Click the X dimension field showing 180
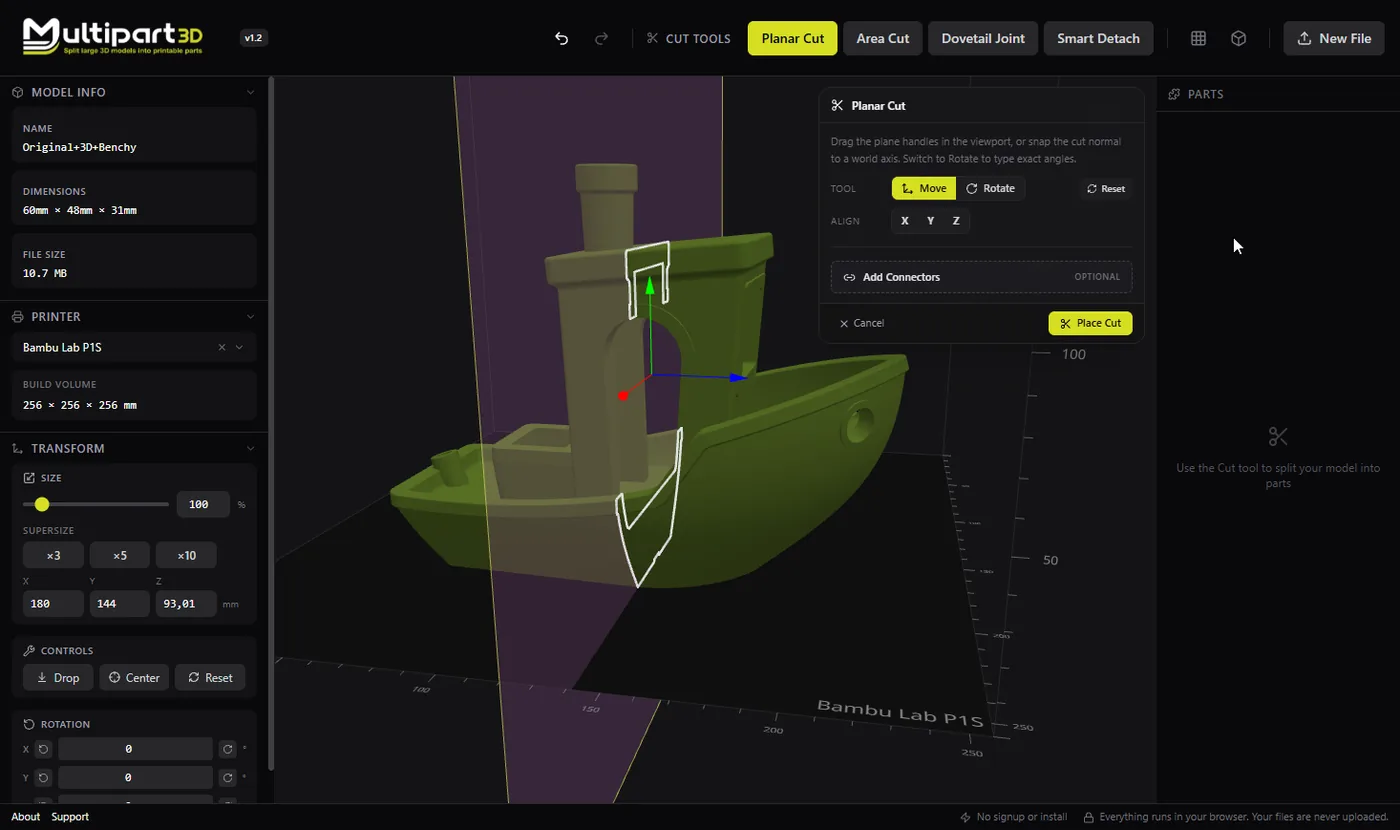 point(53,604)
